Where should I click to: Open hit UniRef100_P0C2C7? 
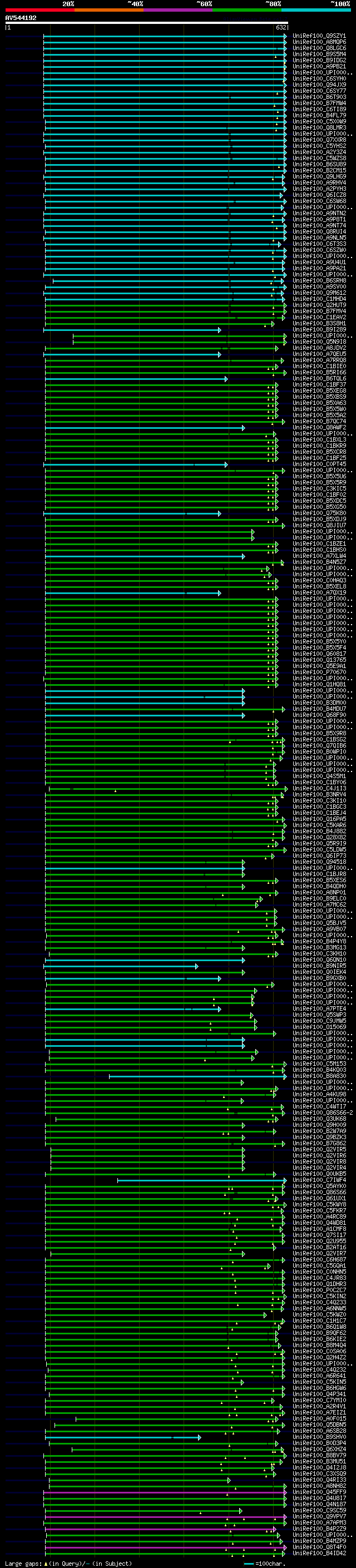click(319, 1290)
